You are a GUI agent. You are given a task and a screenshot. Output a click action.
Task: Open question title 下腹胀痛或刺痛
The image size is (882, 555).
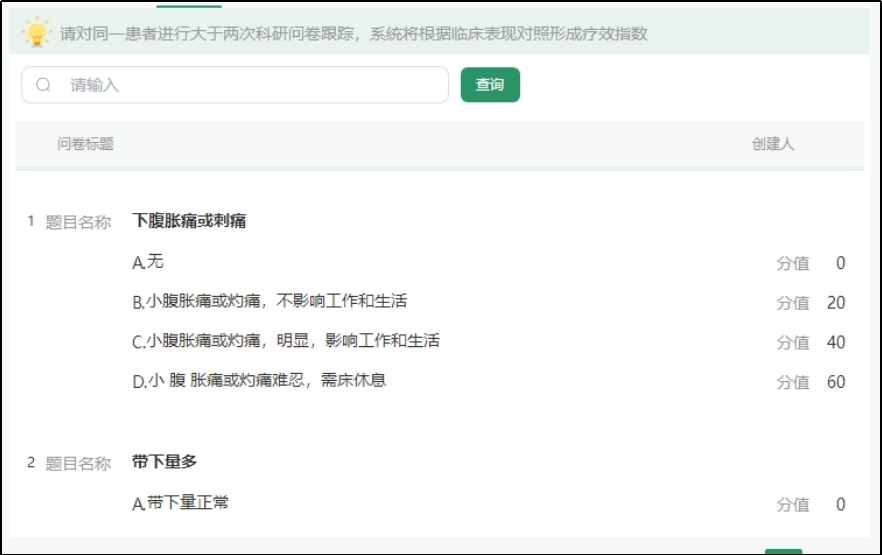click(189, 221)
